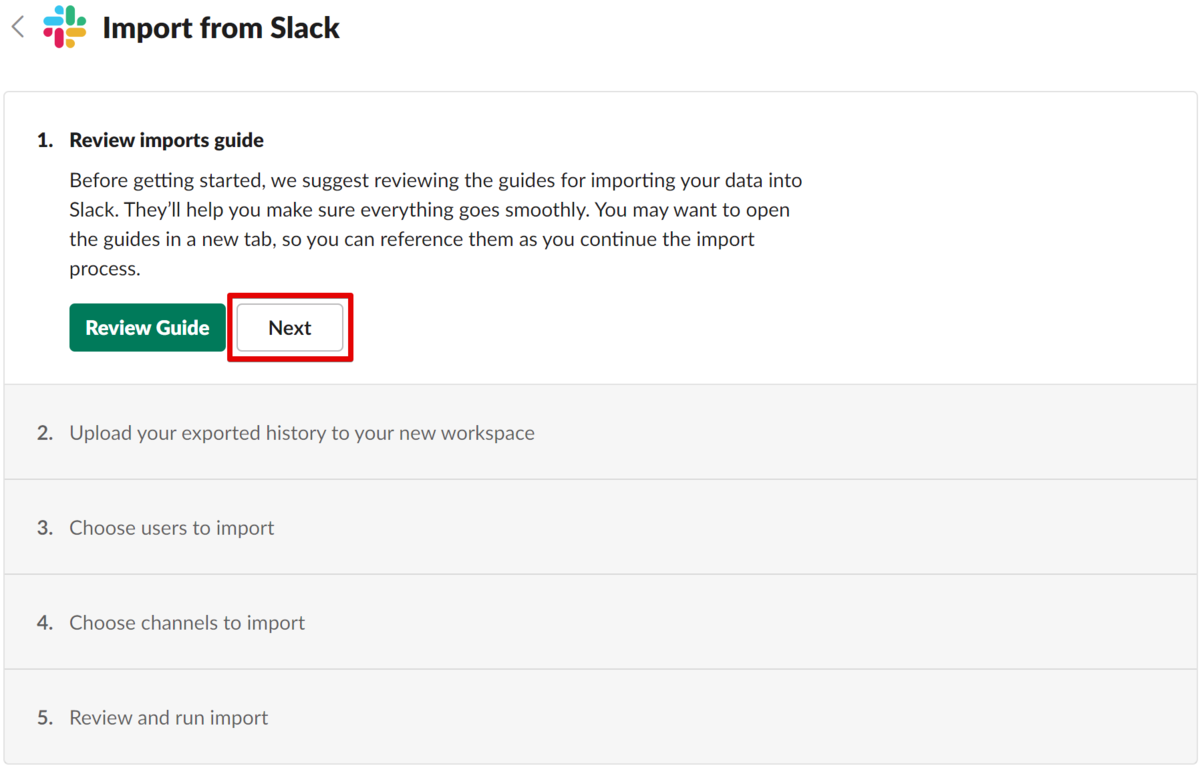Click step number 3 marker
This screenshot has height=768, width=1200.
click(x=45, y=528)
